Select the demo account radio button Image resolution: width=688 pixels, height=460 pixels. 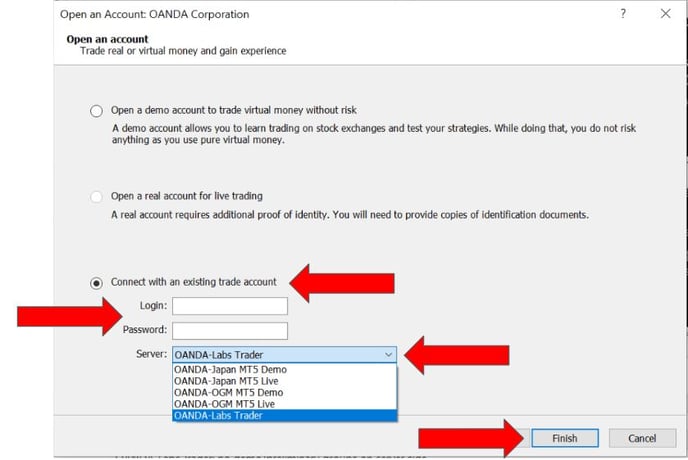(96, 111)
